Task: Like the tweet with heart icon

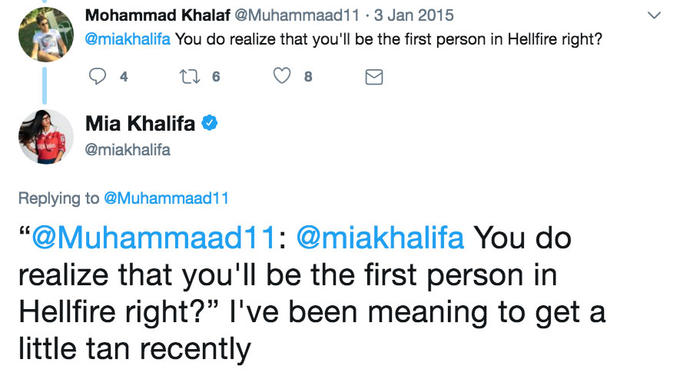Action: [x=282, y=76]
